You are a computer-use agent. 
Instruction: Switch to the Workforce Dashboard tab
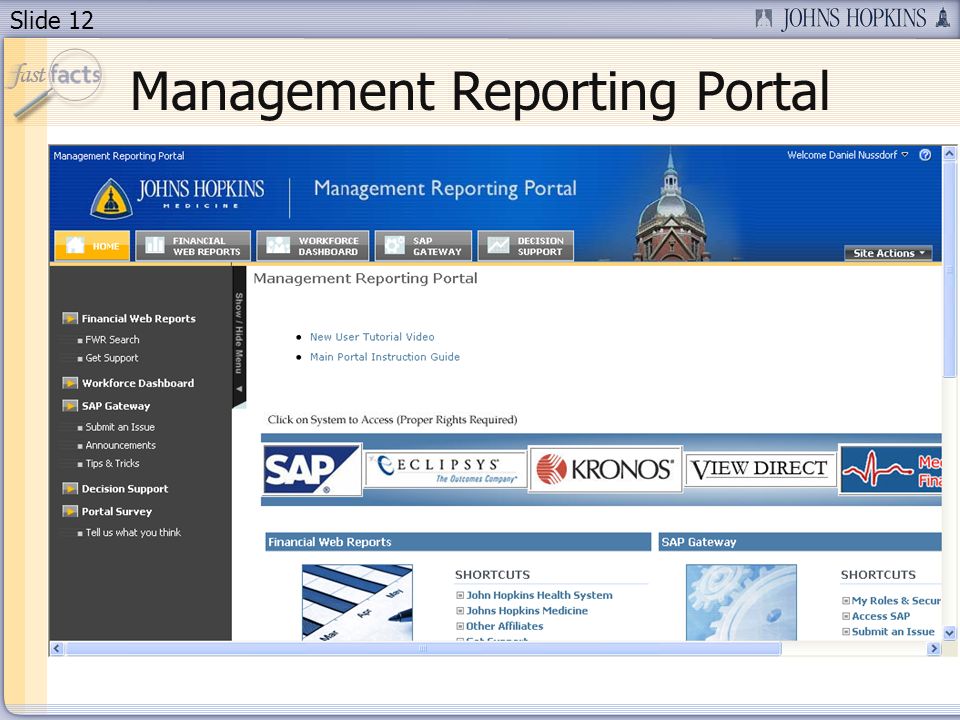(x=313, y=246)
